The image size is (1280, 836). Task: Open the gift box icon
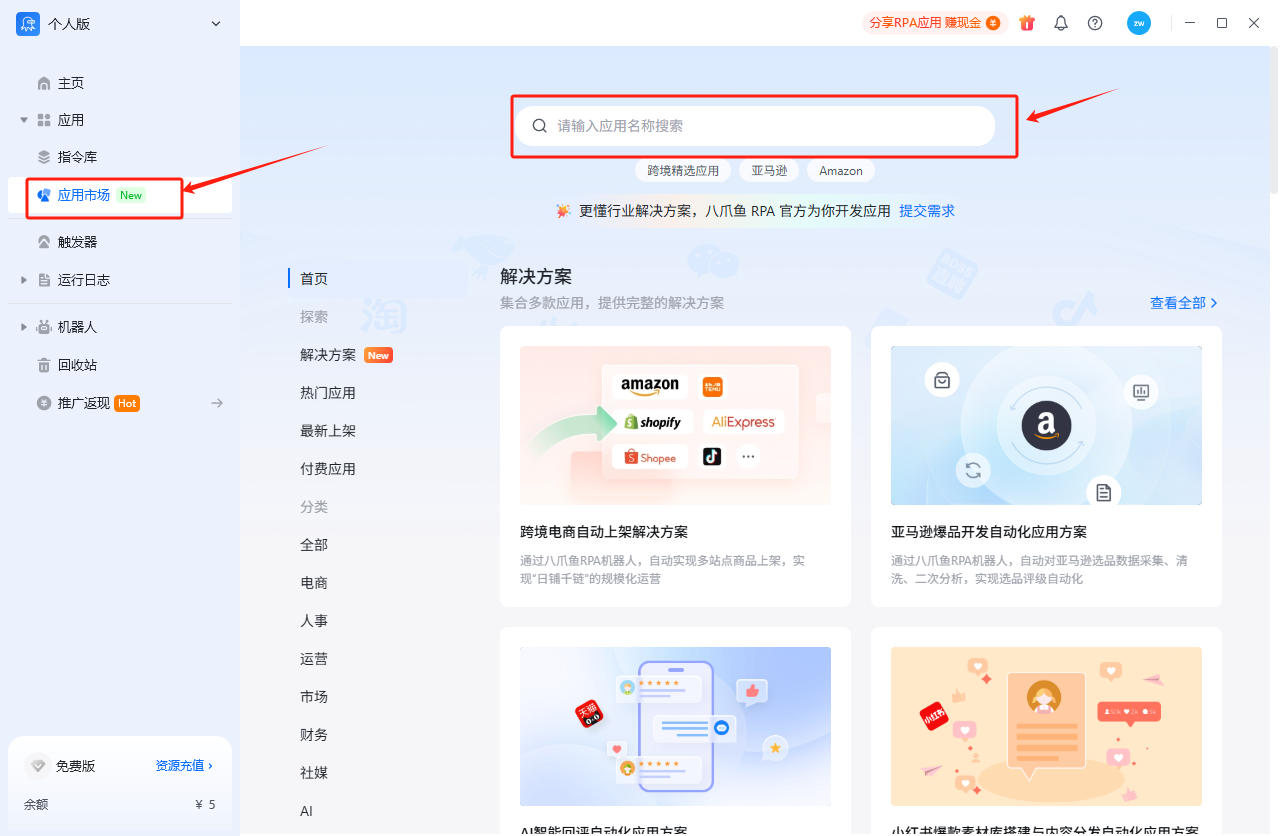(x=1027, y=23)
